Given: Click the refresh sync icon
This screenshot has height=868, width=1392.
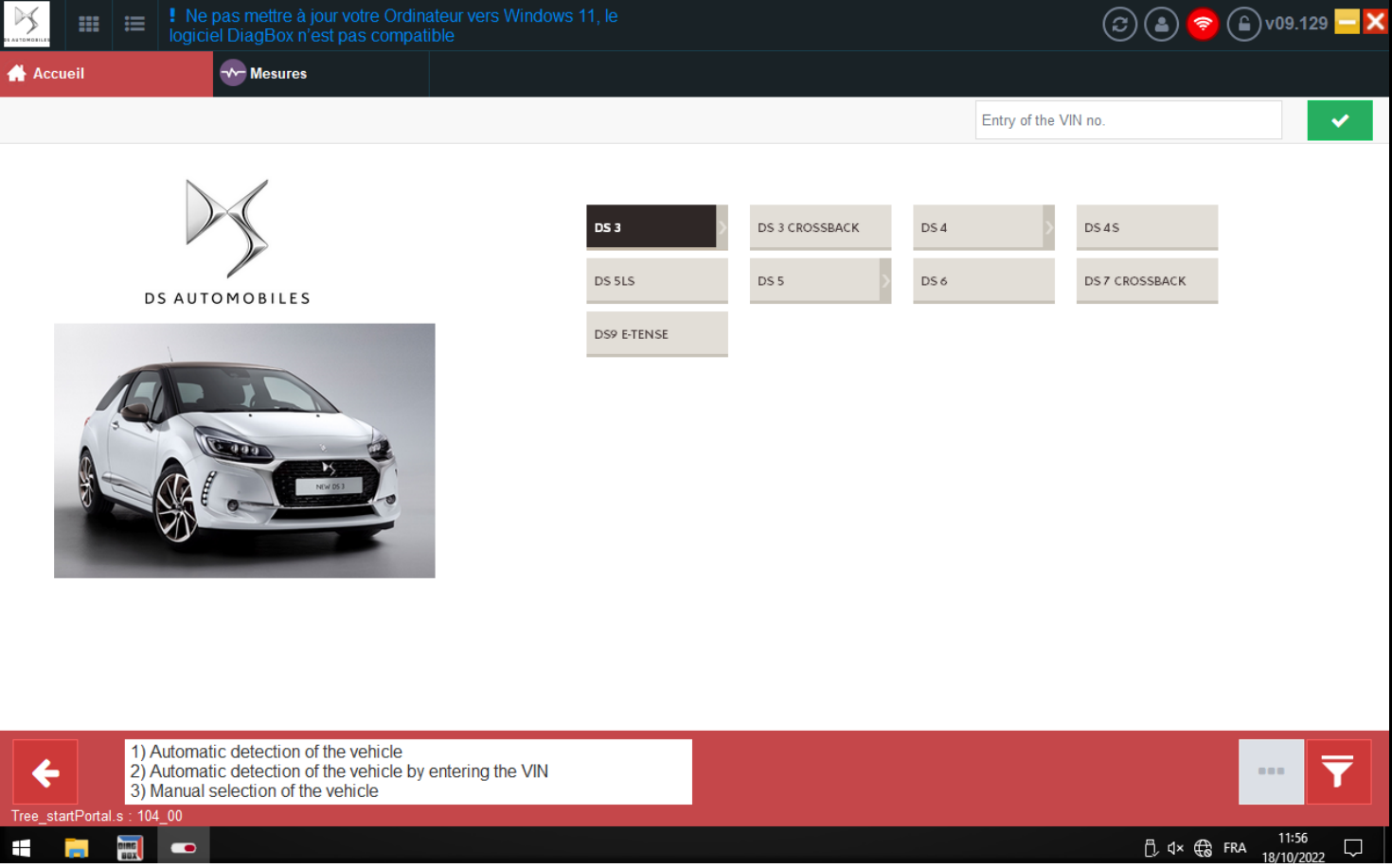Looking at the screenshot, I should [x=1119, y=25].
